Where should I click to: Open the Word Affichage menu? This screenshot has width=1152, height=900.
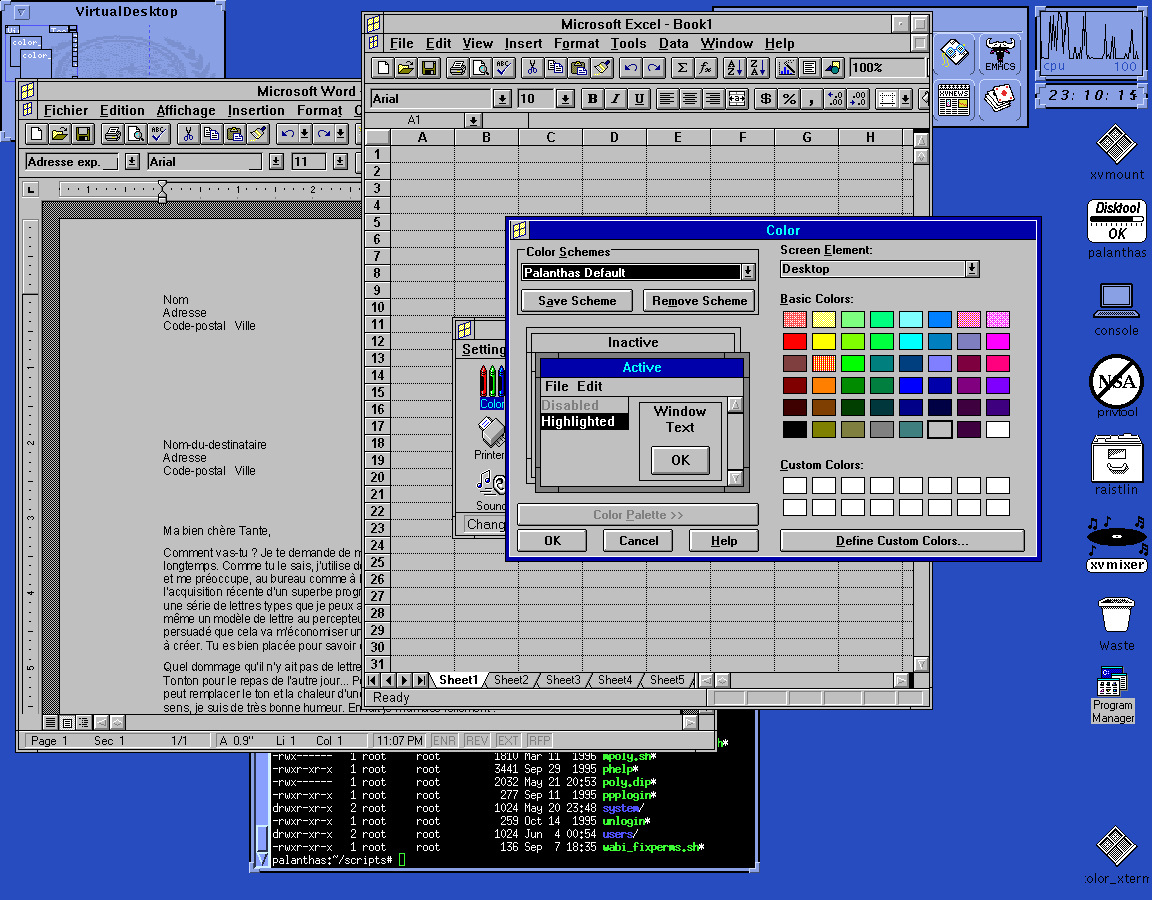coord(186,110)
